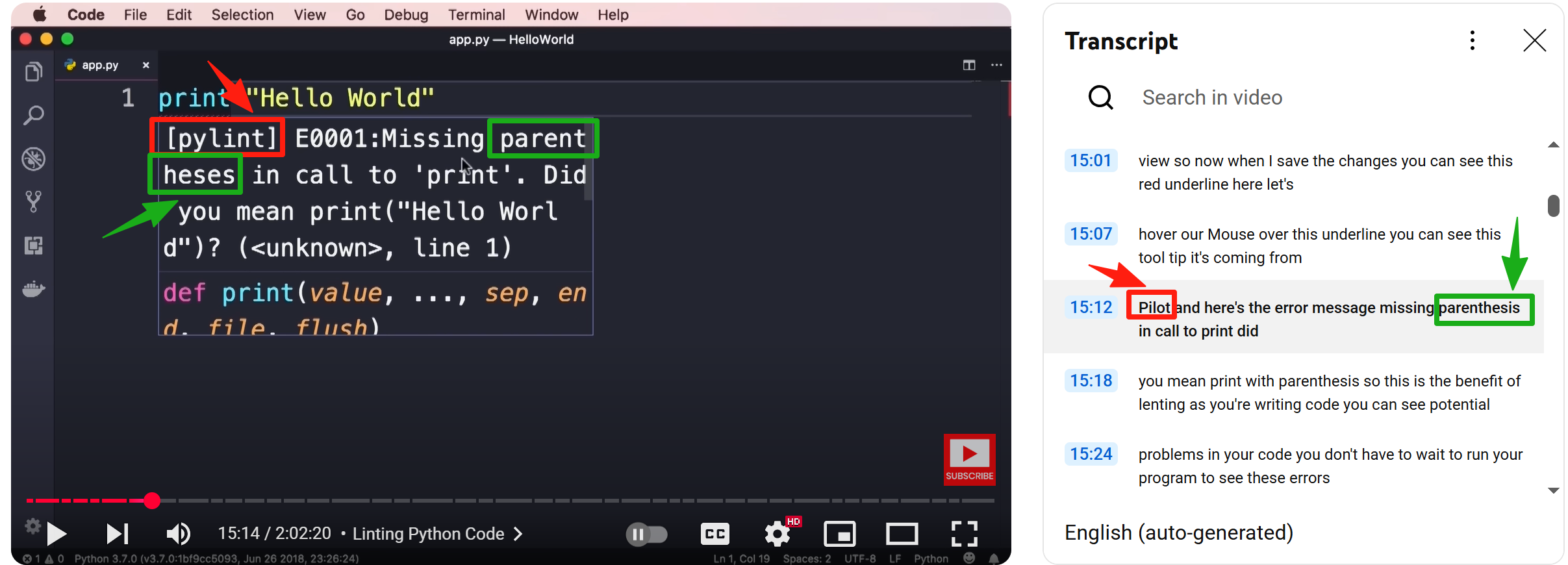Jump to the 15:07 transcript timestamp
The image size is (1568, 565).
point(1091,234)
